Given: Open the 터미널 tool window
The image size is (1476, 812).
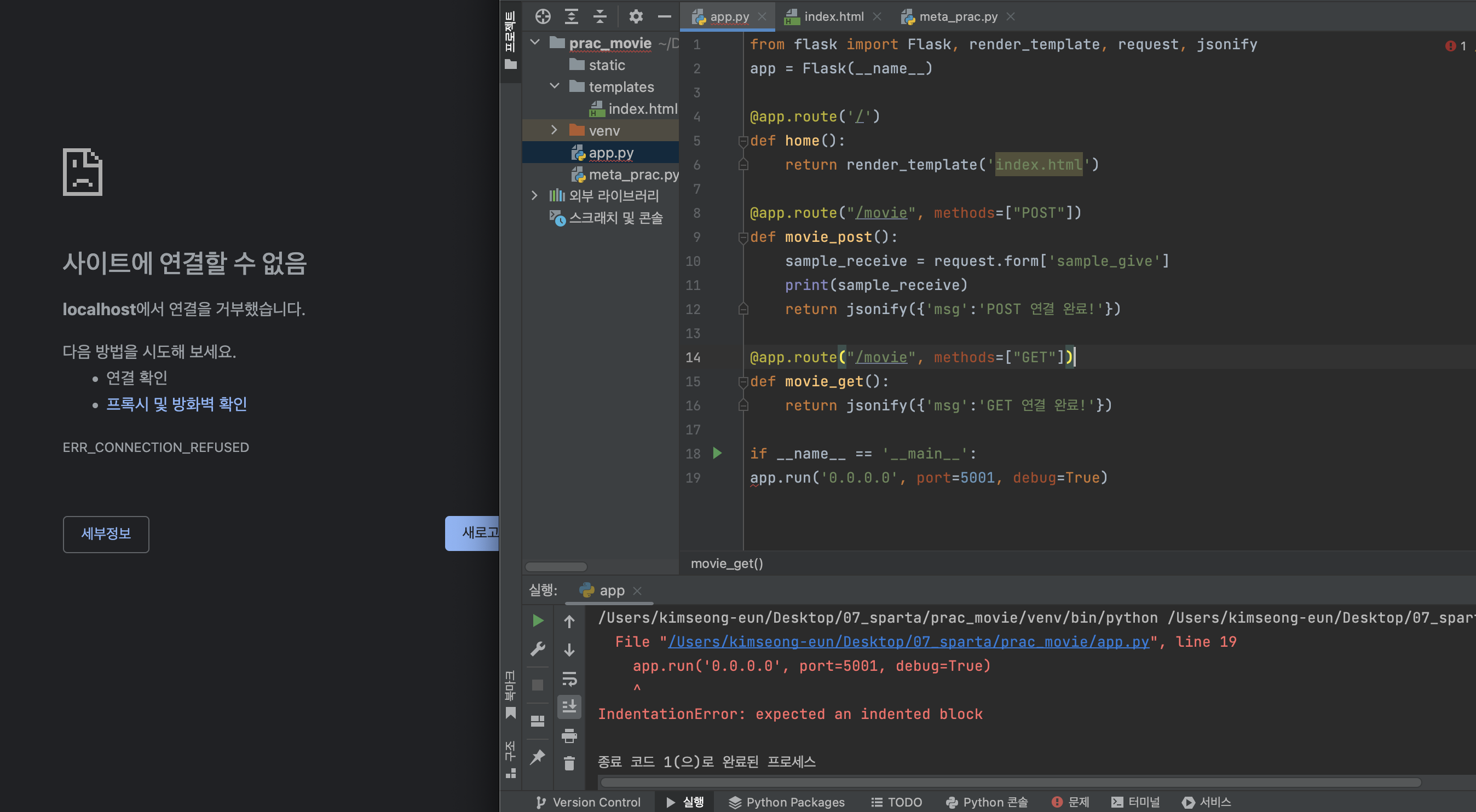Looking at the screenshot, I should tap(1135, 802).
